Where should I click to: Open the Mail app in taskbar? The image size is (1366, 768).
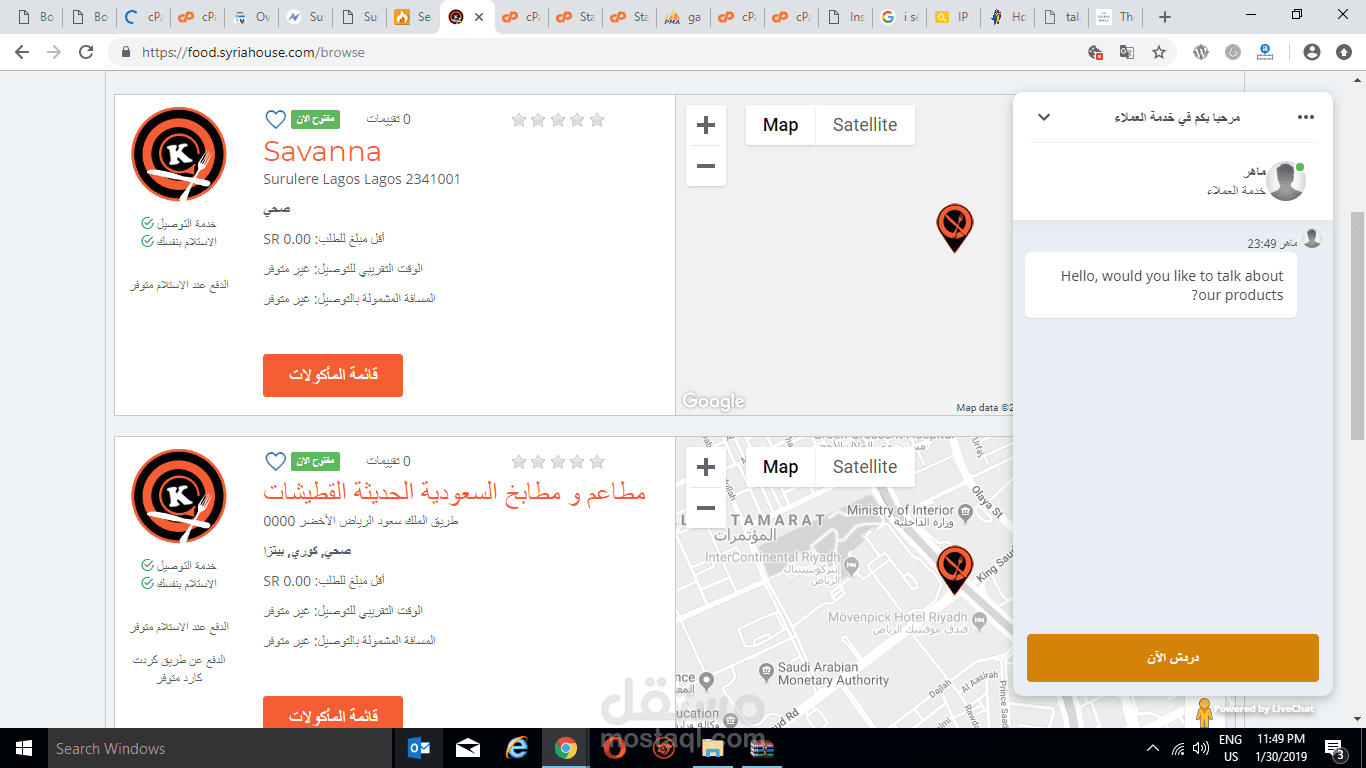click(468, 748)
